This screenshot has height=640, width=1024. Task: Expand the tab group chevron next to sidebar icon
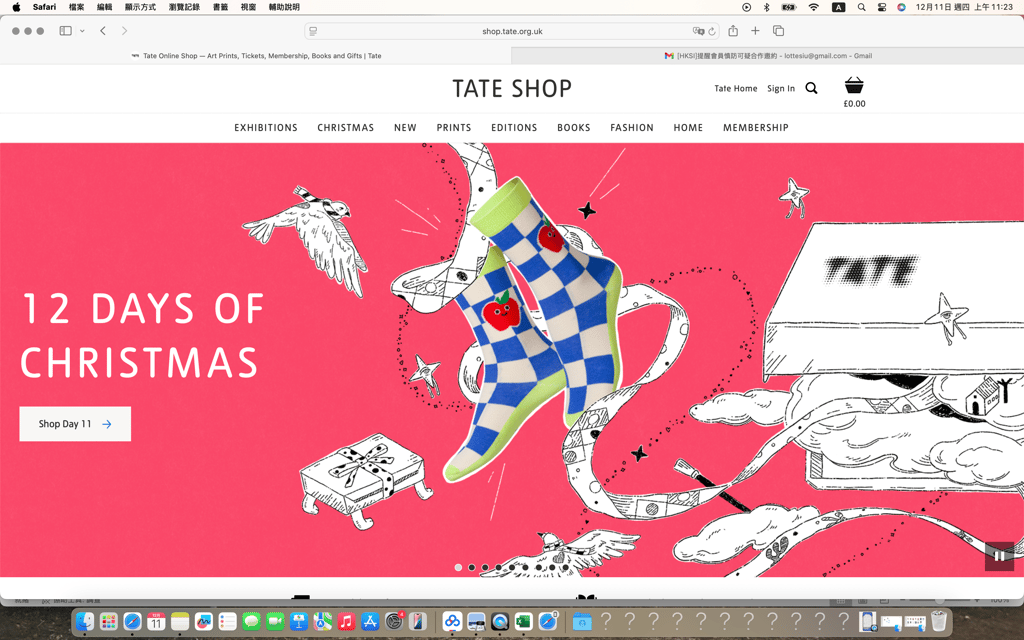82,31
